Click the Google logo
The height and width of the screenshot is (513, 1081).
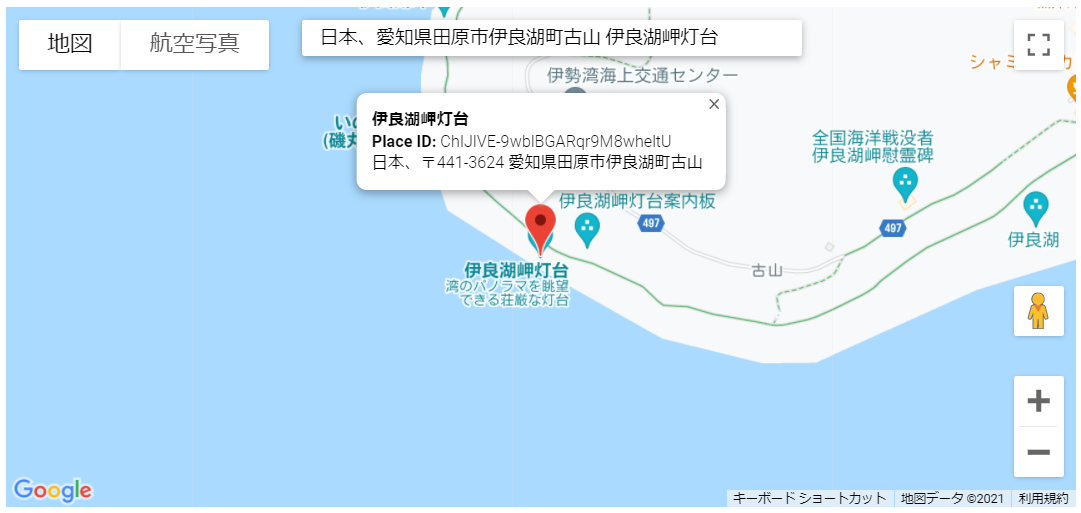pos(52,490)
